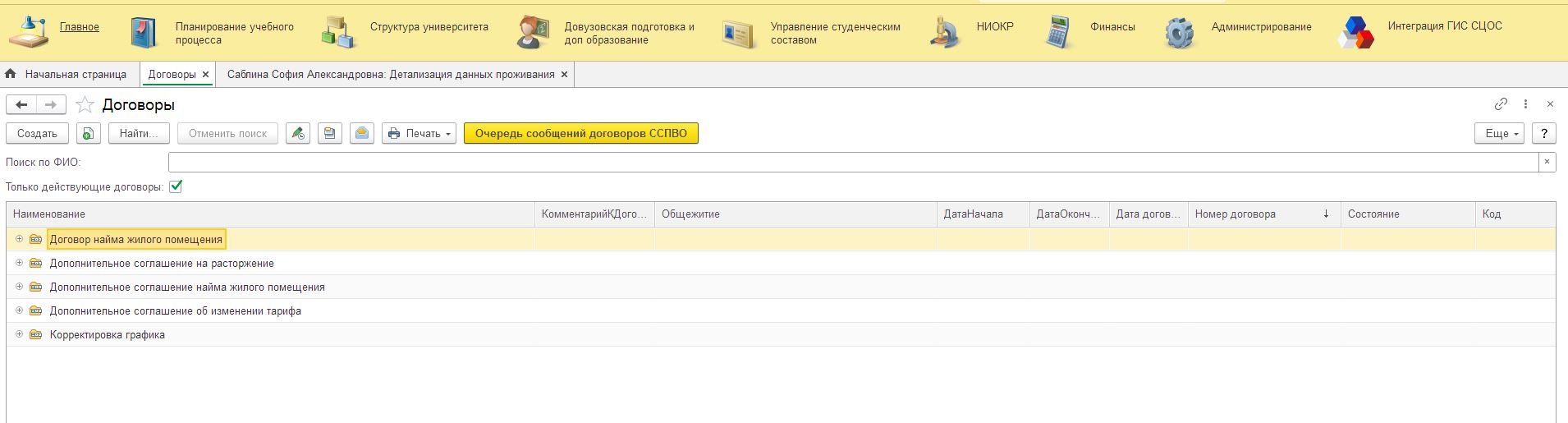Copy page link using chain icon
1568x423 pixels.
tap(1500, 104)
